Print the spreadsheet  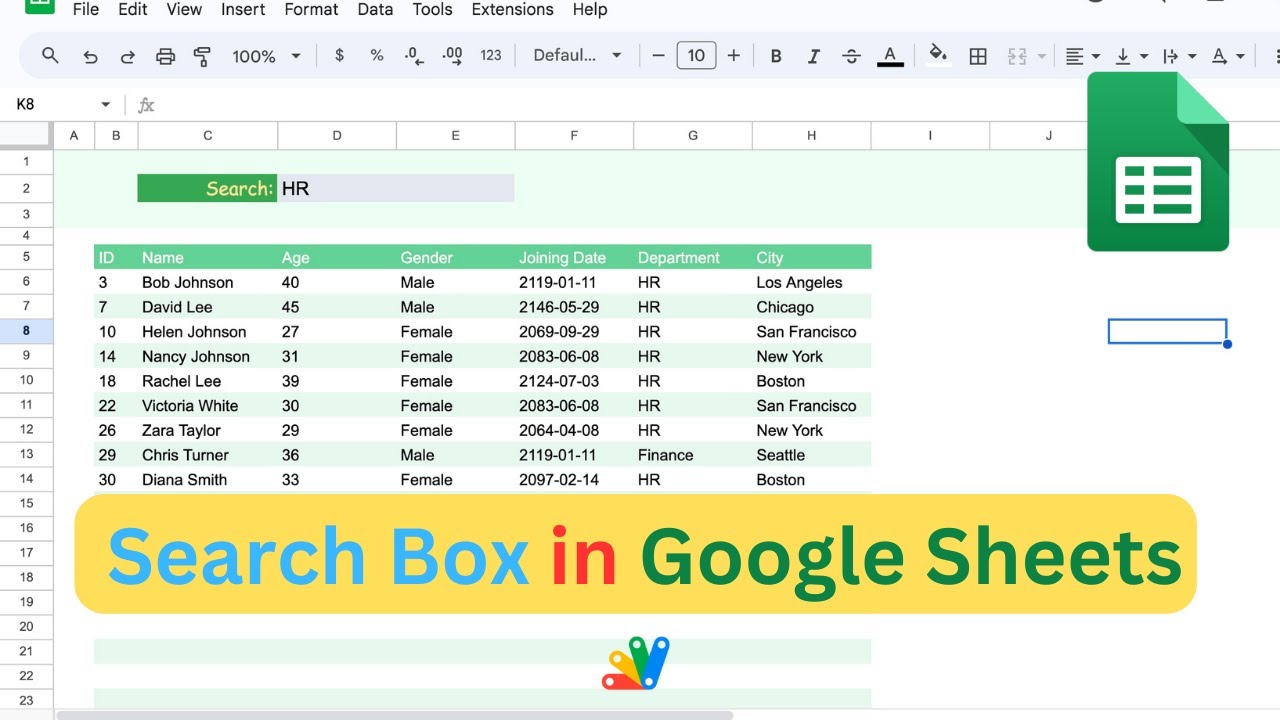(x=166, y=56)
